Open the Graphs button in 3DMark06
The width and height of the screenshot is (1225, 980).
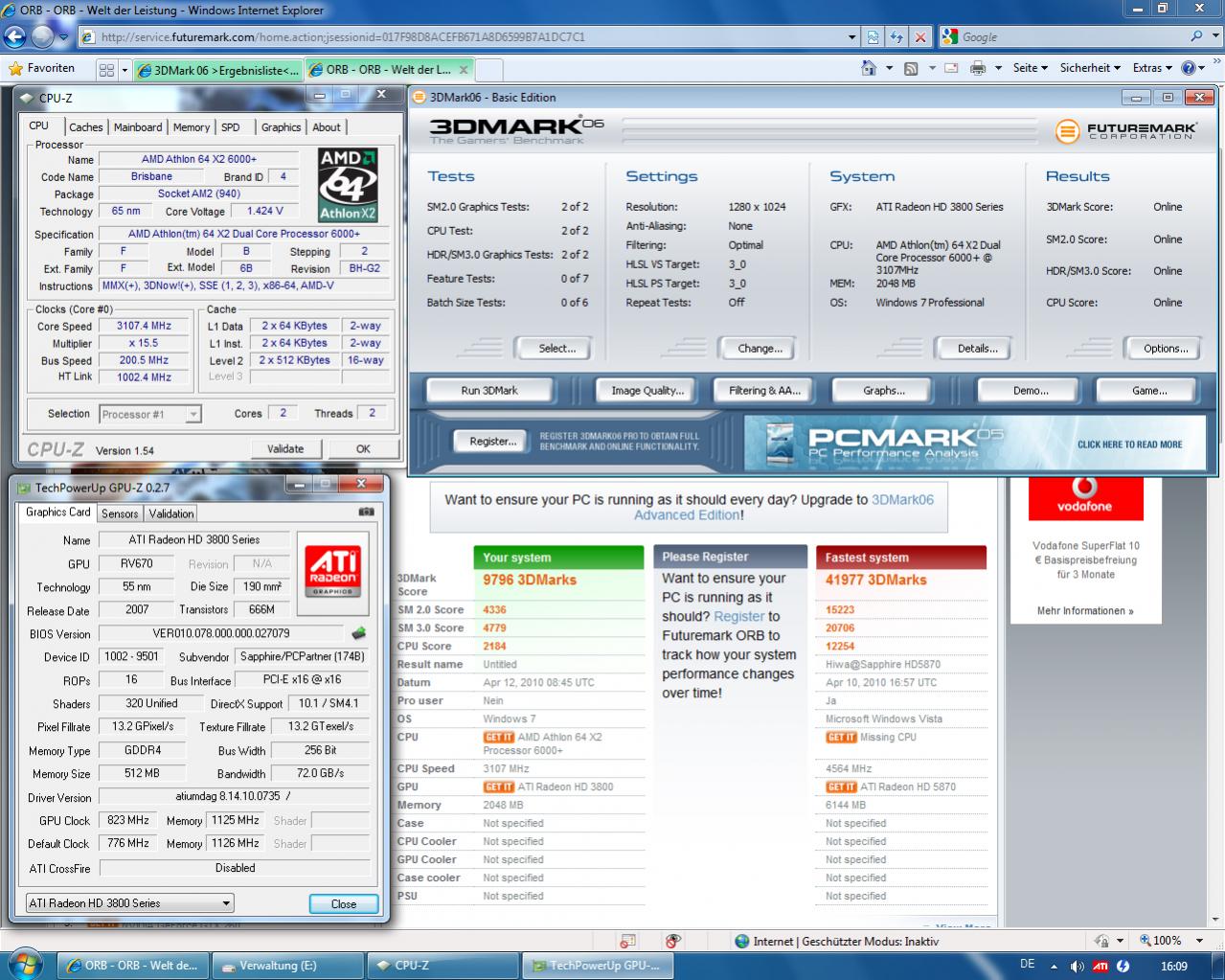point(883,391)
